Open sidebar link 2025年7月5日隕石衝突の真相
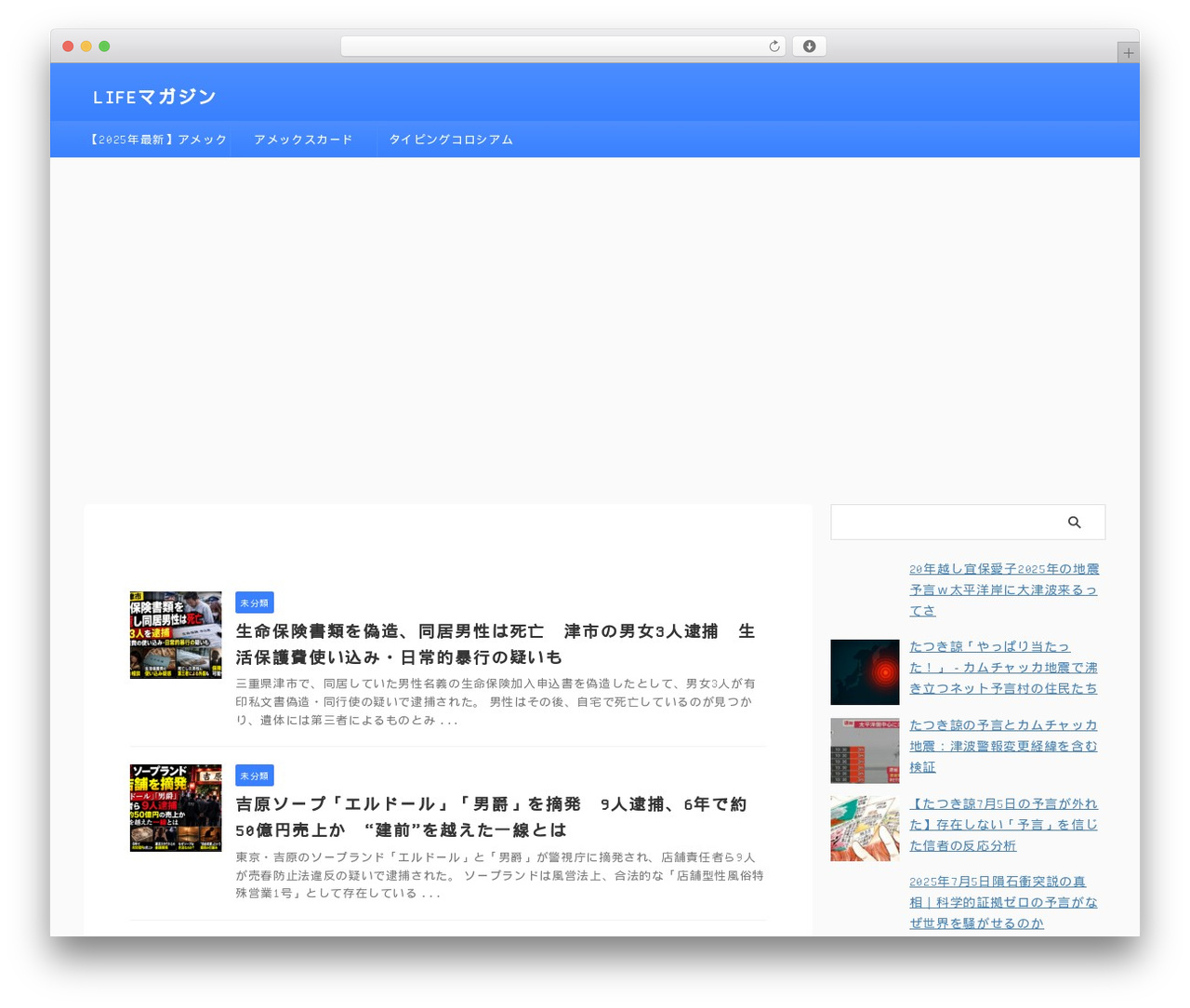The image size is (1190, 1008). coord(1003,902)
